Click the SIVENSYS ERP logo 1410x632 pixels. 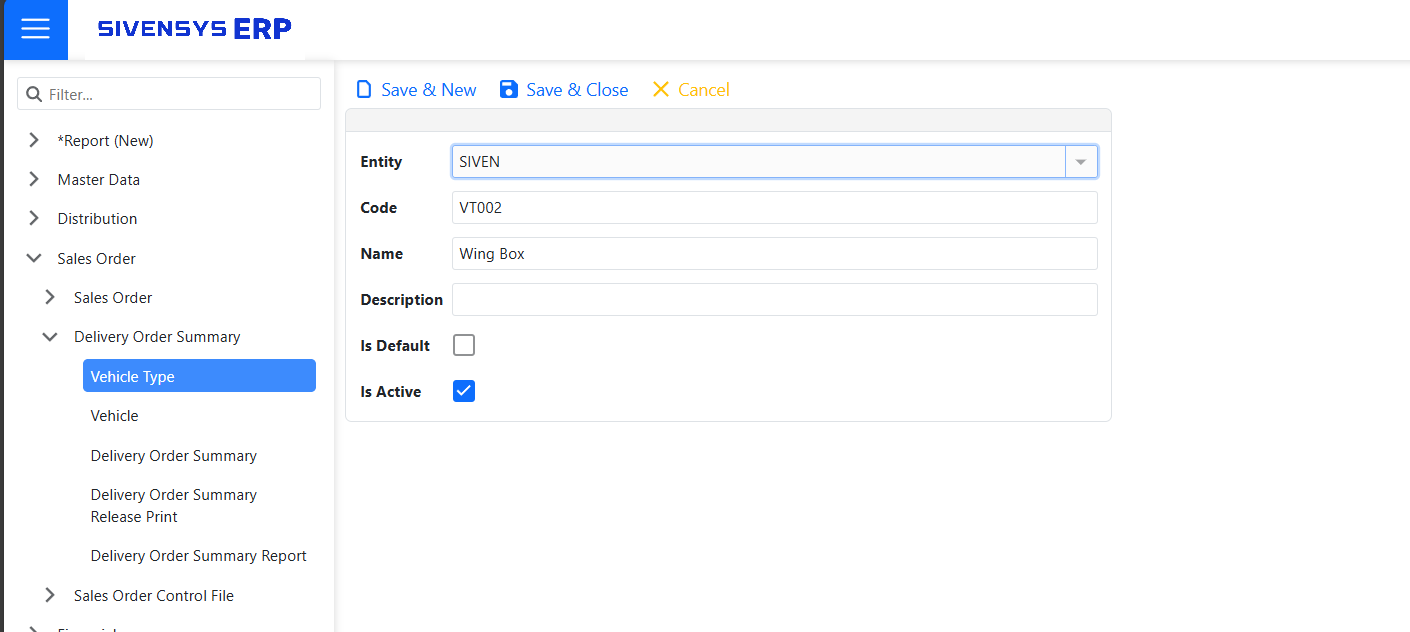(195, 29)
